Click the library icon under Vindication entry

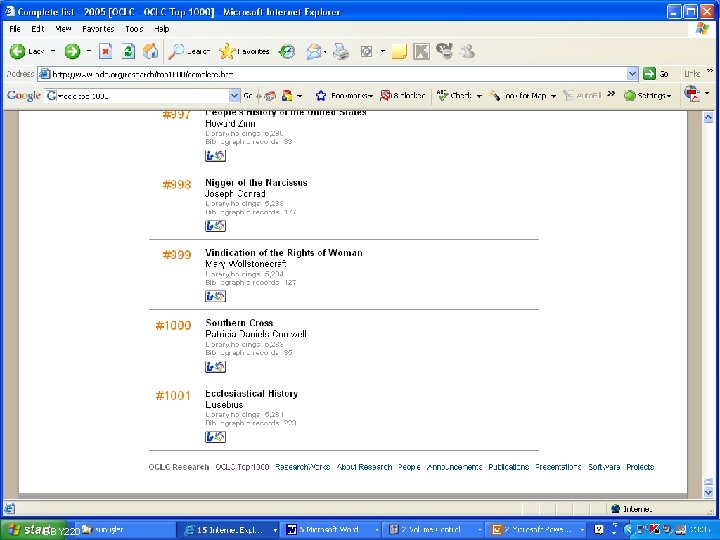tap(215, 296)
